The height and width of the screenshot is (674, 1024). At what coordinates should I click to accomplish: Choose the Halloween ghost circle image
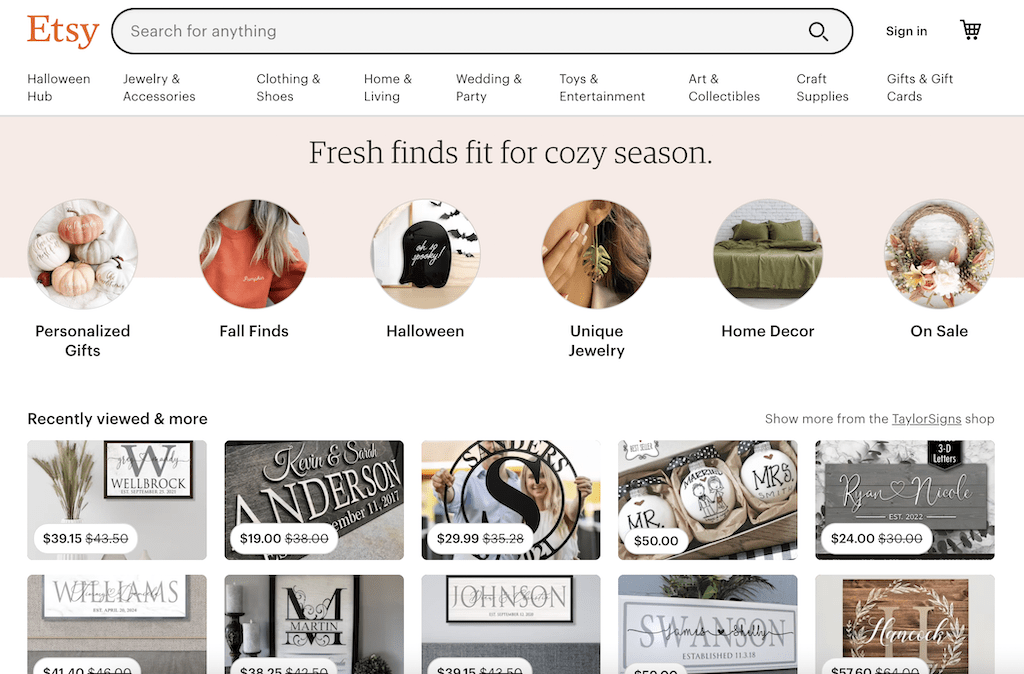425,254
